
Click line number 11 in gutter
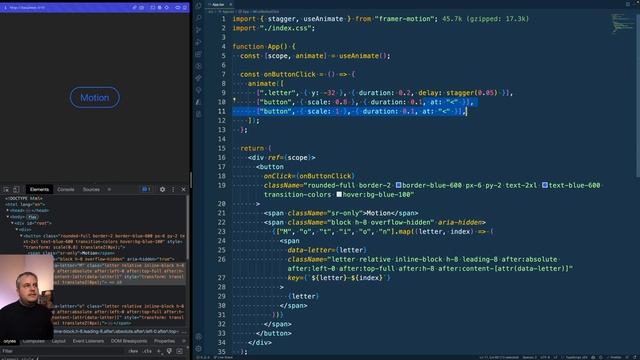coord(222,111)
